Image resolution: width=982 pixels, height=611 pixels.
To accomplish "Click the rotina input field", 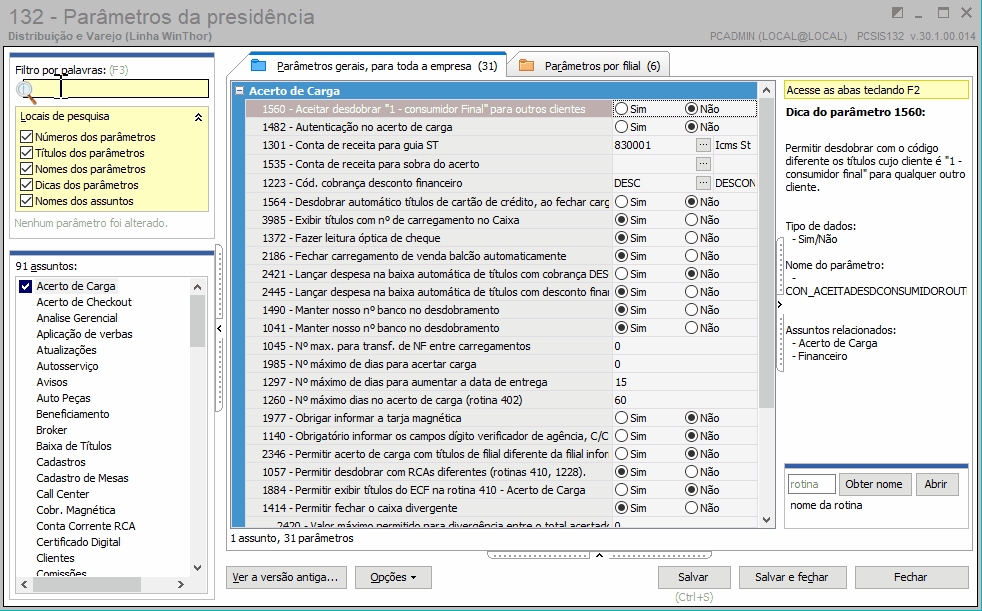I will (811, 484).
